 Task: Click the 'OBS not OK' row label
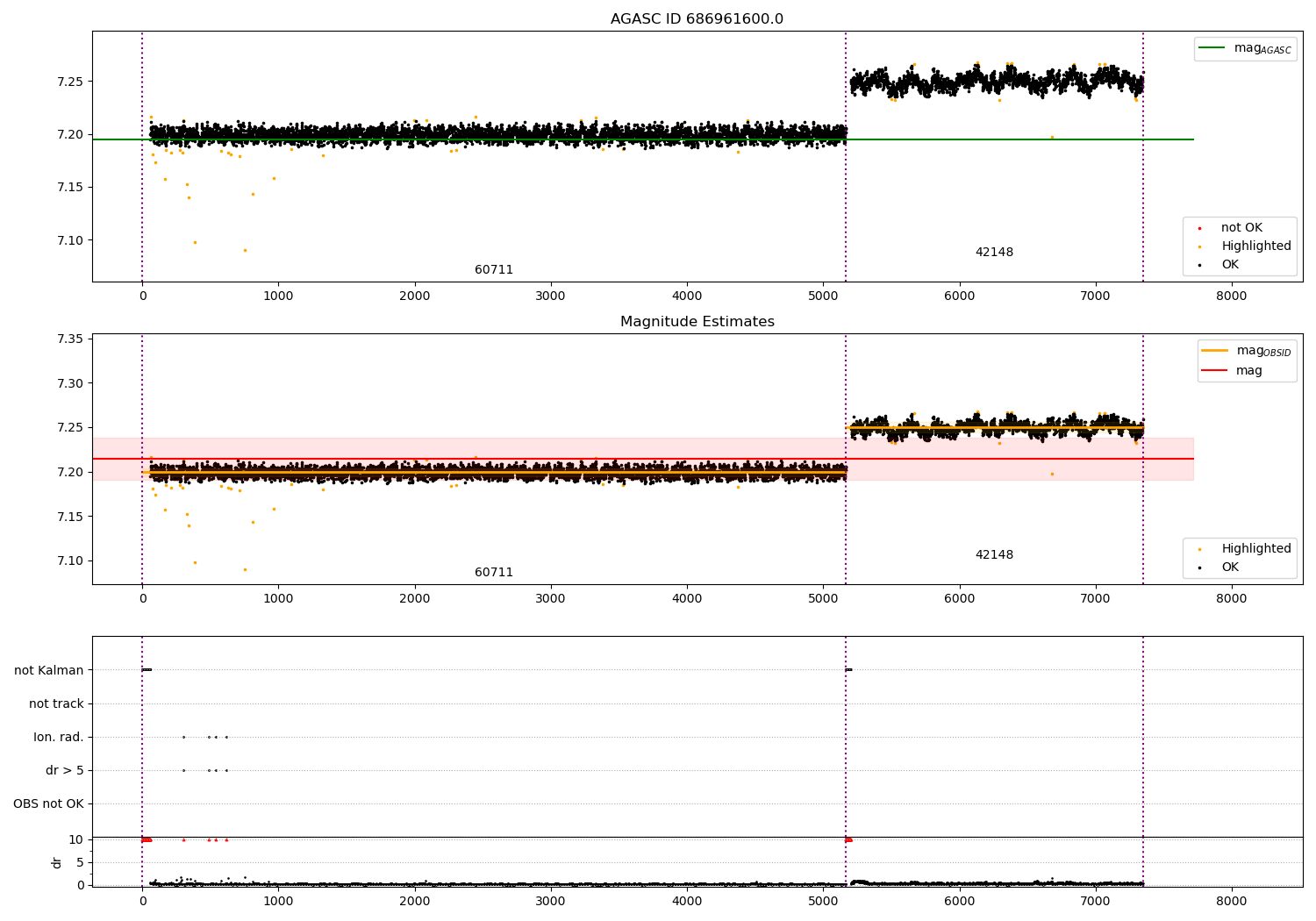48,803
